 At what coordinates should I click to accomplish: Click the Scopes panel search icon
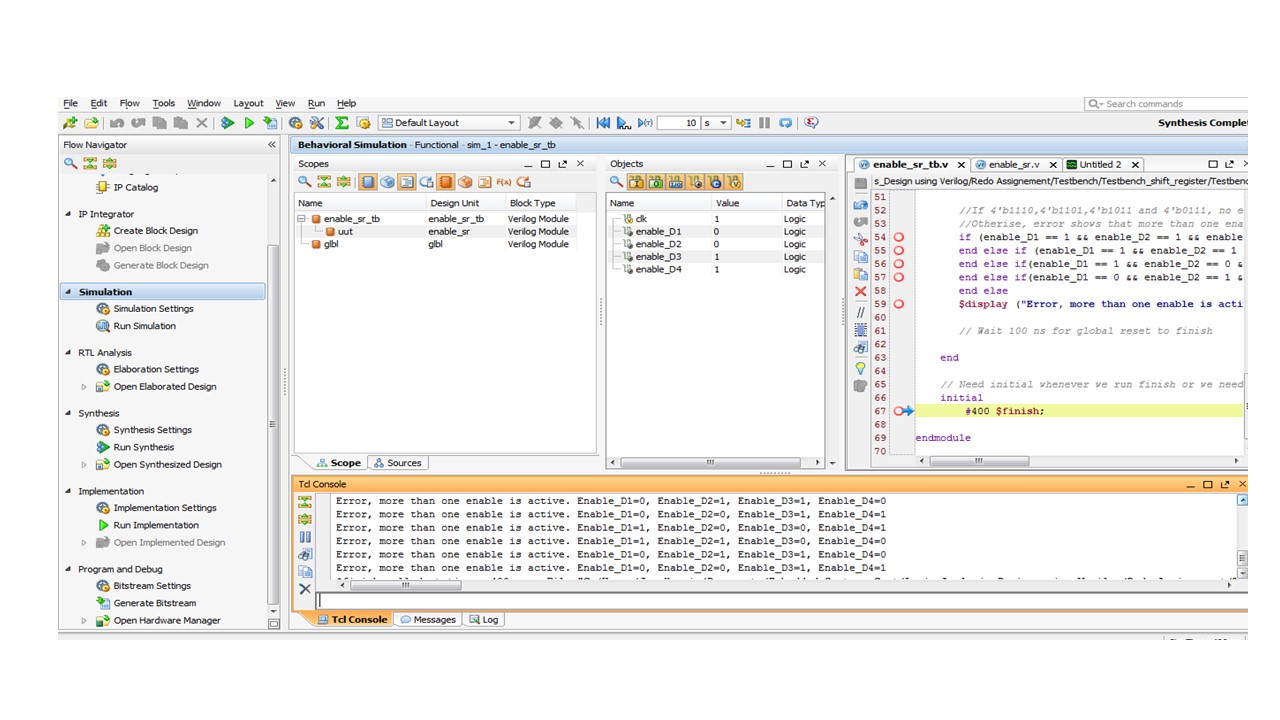coord(305,182)
